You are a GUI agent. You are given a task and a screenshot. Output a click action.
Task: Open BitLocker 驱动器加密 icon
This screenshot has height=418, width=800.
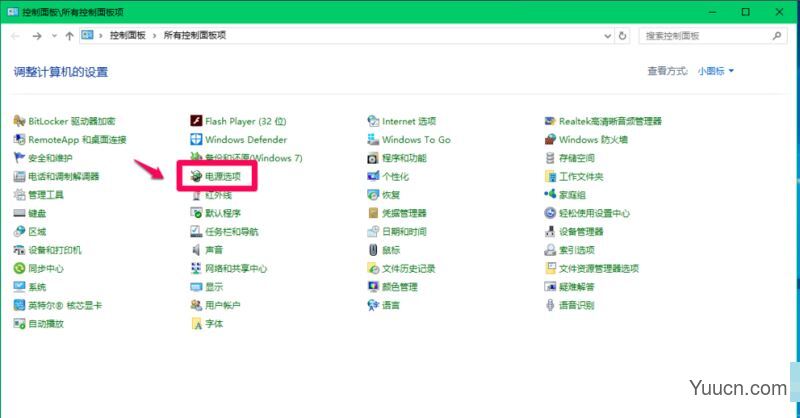(19, 121)
